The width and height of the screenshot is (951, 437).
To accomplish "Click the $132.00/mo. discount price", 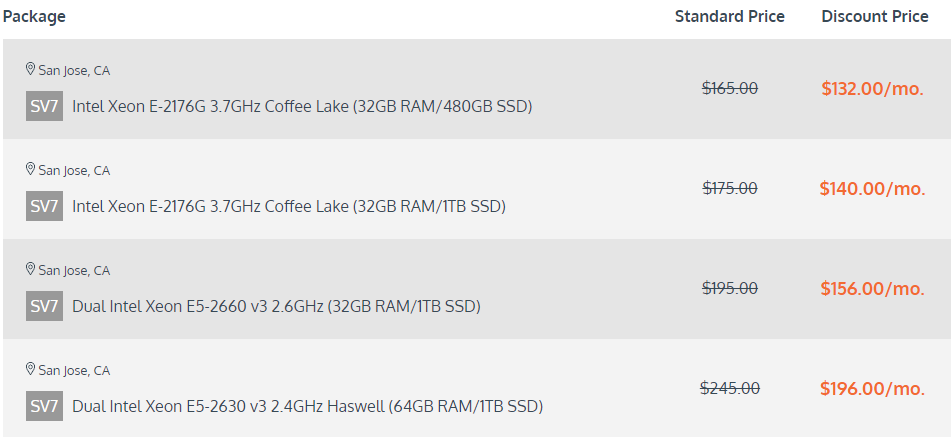I will tap(873, 88).
